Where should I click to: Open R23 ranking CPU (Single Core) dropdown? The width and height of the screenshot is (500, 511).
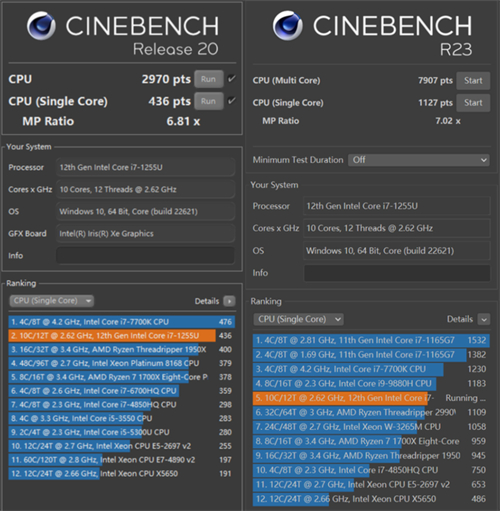[298, 319]
